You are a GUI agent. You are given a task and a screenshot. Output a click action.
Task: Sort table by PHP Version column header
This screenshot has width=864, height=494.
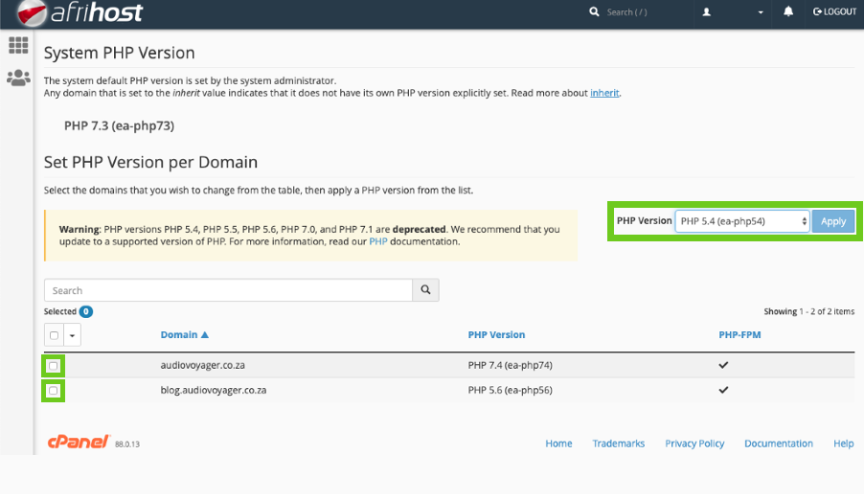pos(496,335)
